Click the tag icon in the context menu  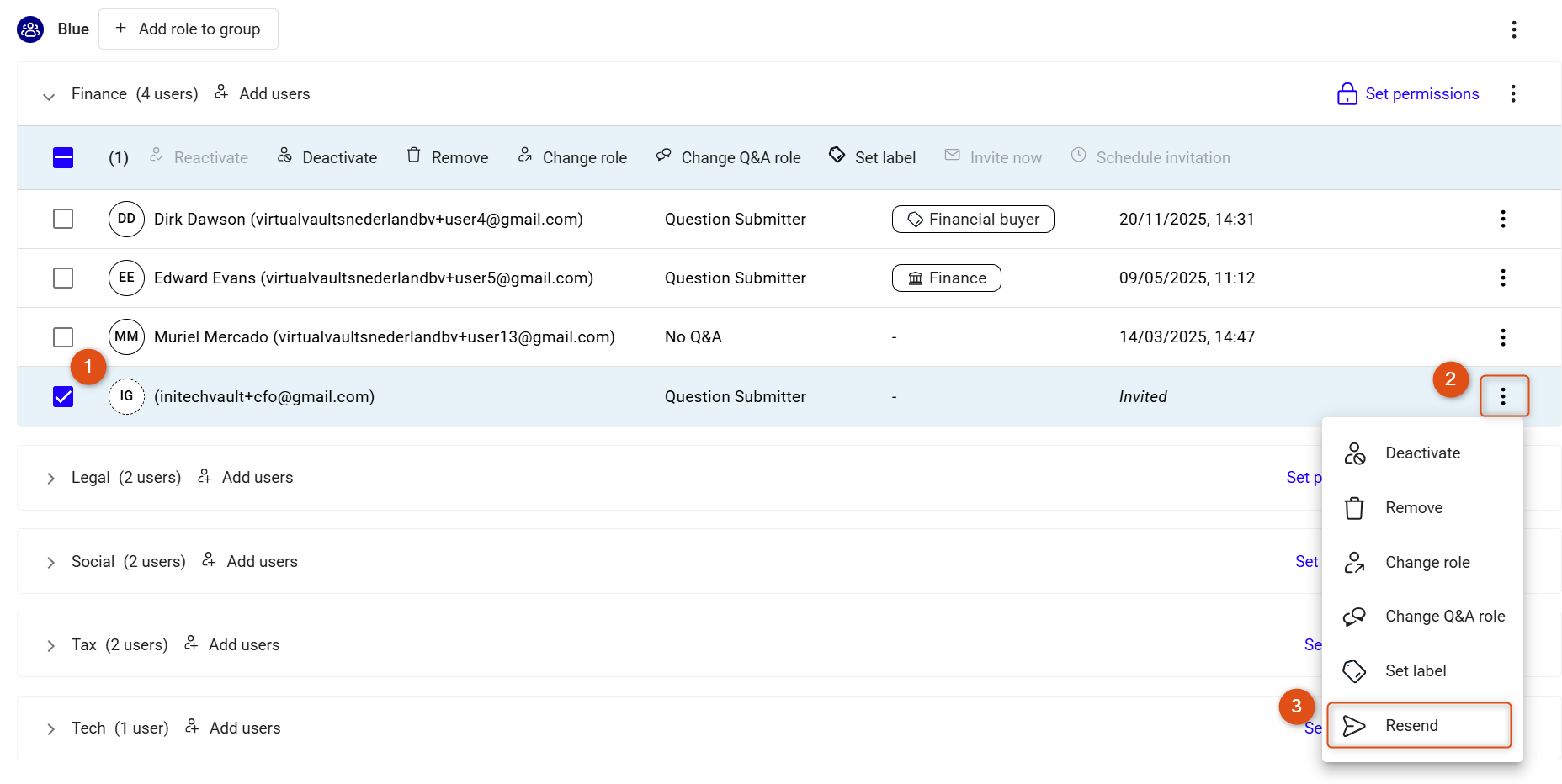tap(1354, 671)
